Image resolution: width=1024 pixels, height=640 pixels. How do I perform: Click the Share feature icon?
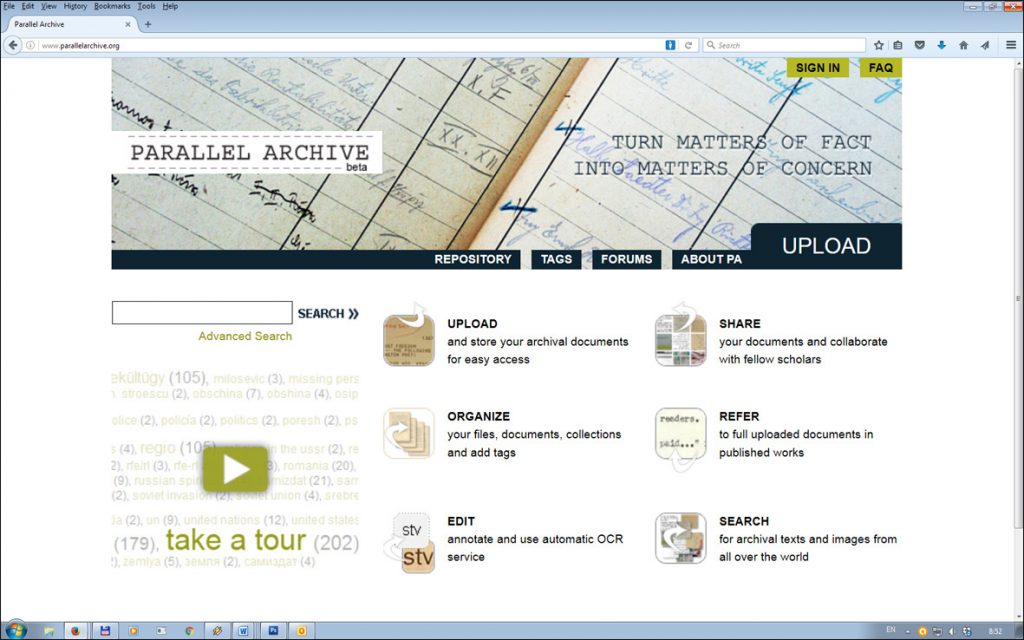pyautogui.click(x=680, y=340)
